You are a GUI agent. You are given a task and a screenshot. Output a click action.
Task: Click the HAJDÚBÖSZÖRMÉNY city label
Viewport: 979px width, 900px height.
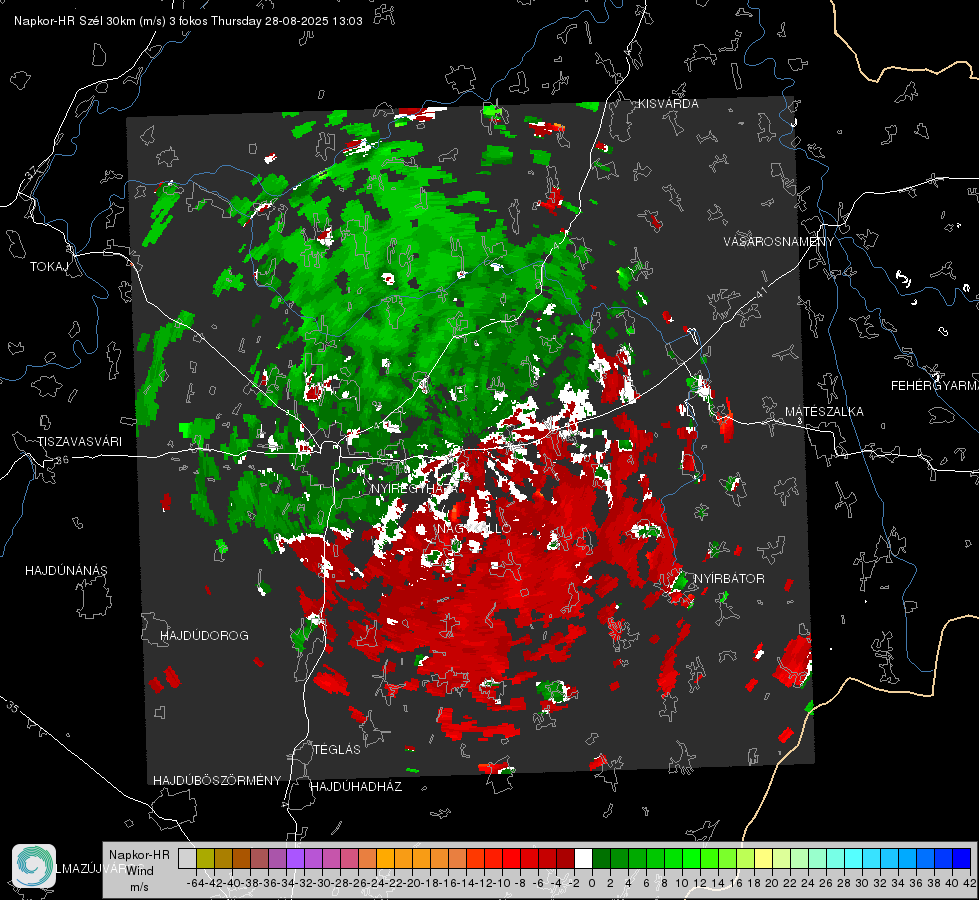pyautogui.click(x=217, y=780)
